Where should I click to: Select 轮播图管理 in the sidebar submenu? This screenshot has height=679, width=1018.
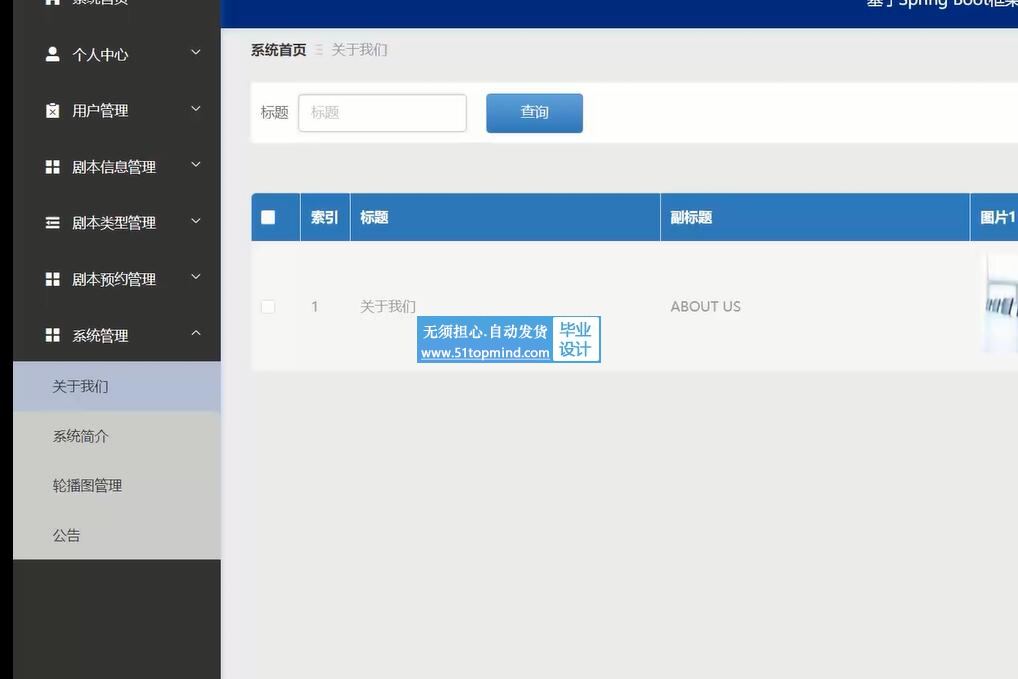(117, 486)
